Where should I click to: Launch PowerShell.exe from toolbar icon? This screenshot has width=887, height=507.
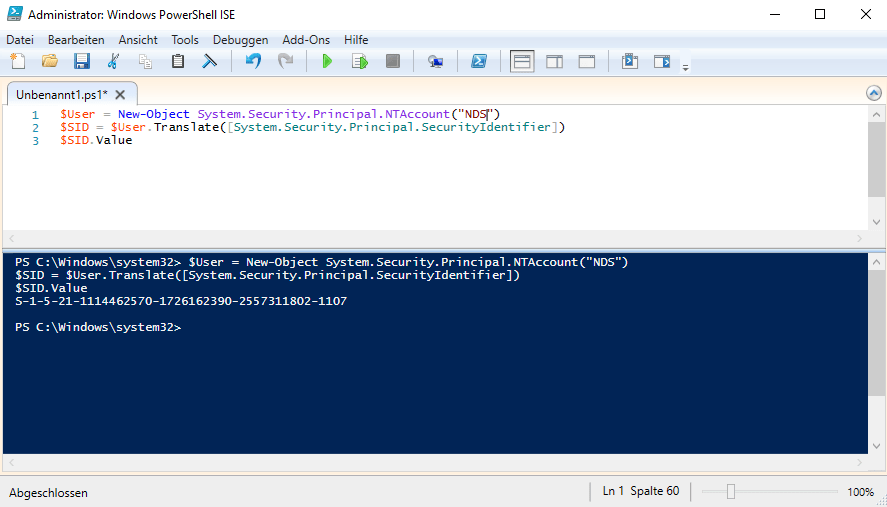click(x=479, y=62)
